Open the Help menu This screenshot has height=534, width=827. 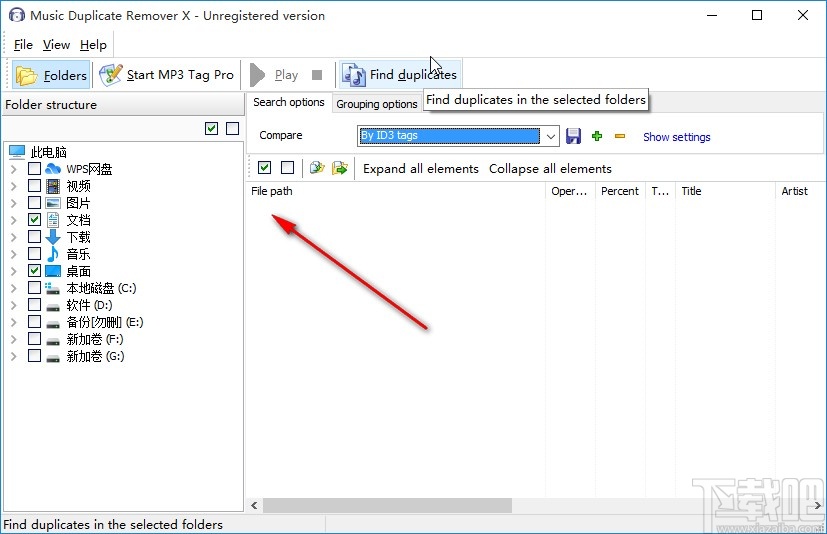pos(93,45)
